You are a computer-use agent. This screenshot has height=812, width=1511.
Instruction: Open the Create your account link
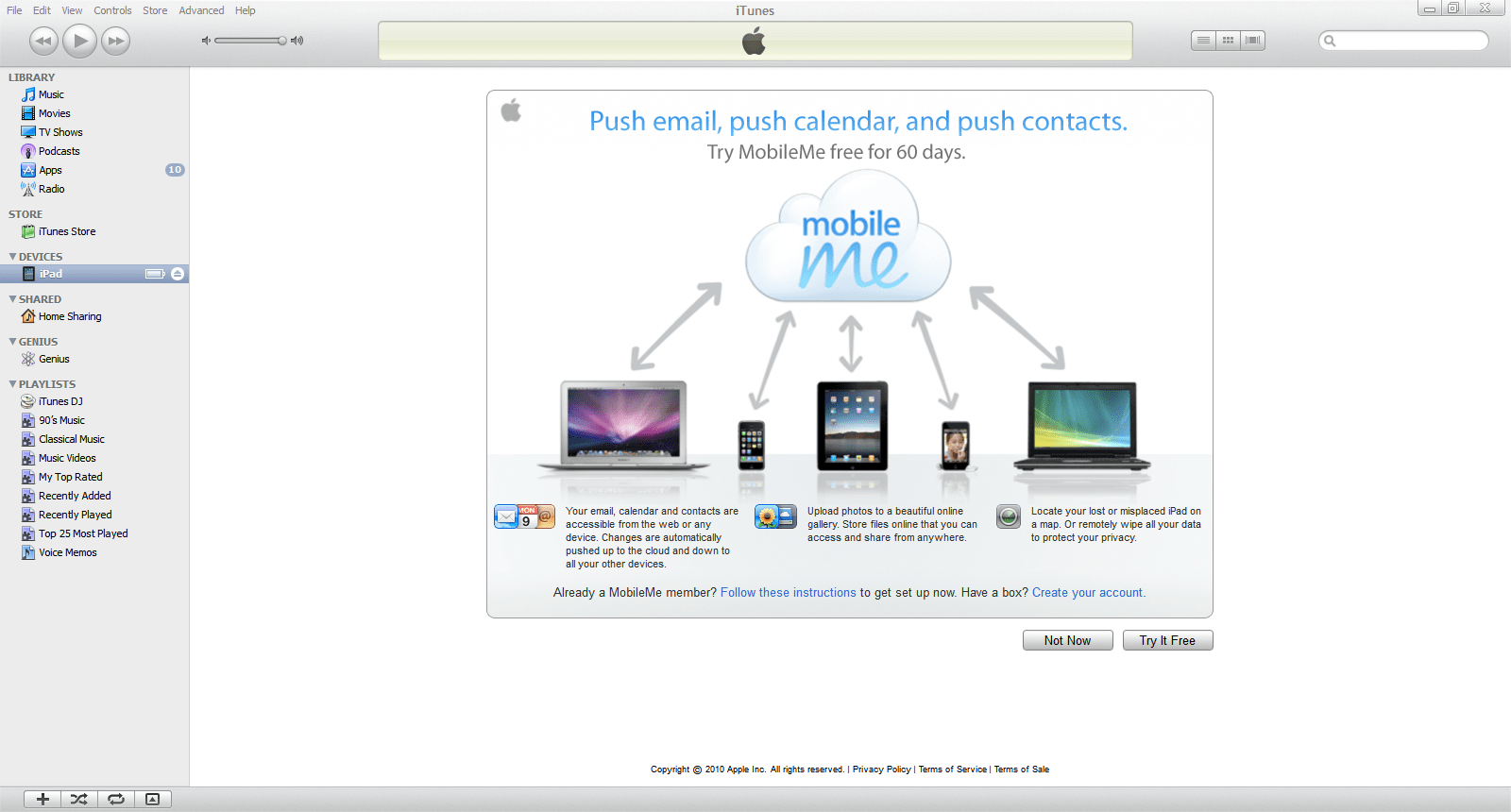(x=1089, y=593)
